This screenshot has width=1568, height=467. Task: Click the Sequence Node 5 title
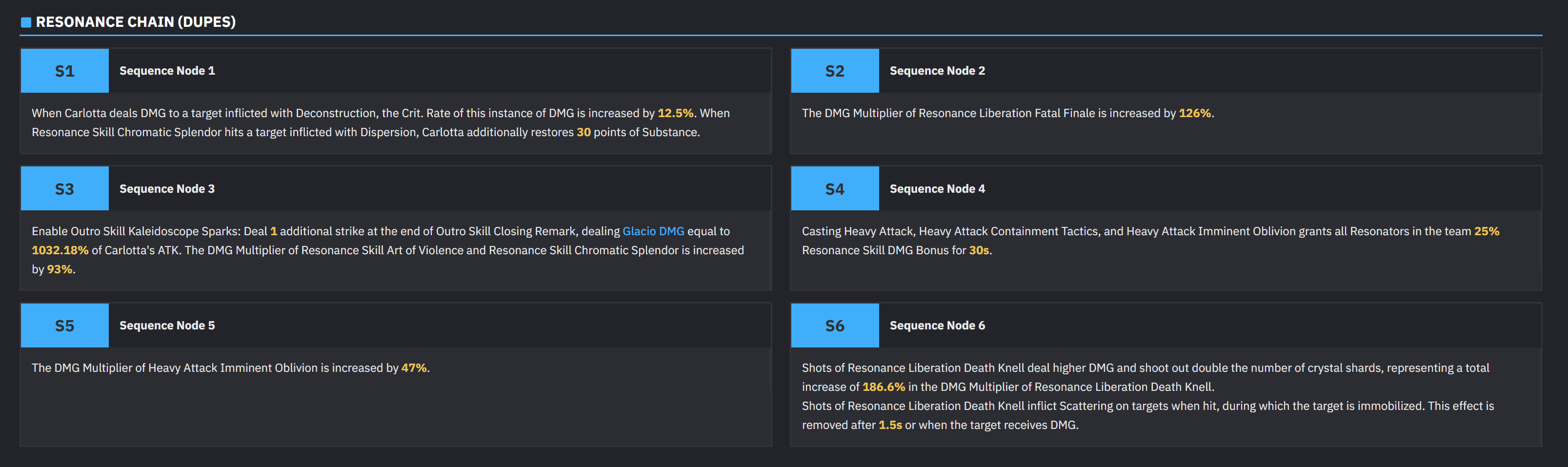167,326
